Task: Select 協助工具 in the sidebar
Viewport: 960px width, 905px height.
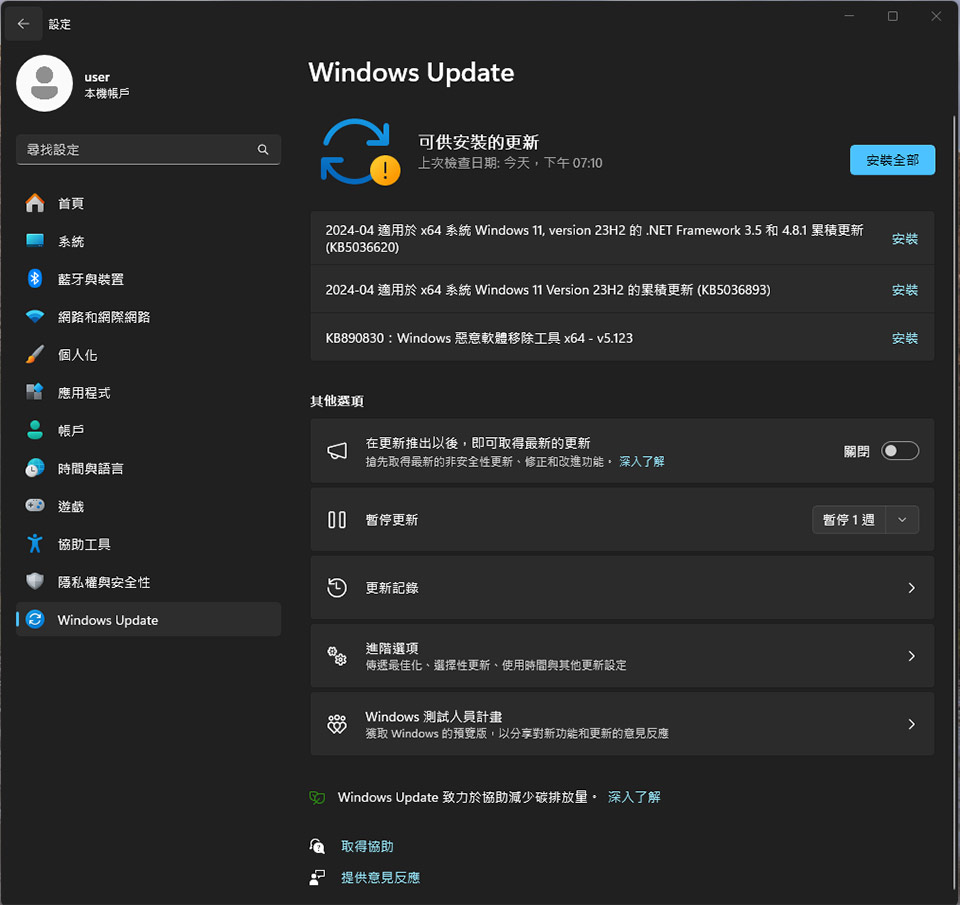Action: [149, 544]
